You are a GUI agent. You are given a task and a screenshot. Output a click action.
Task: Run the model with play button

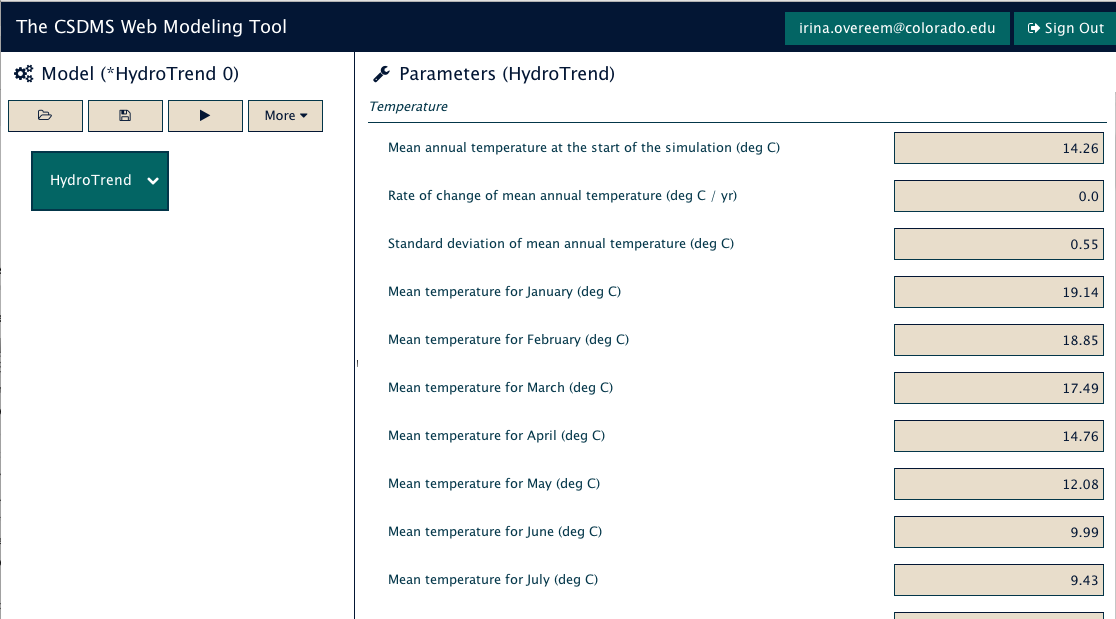pyautogui.click(x=205, y=116)
